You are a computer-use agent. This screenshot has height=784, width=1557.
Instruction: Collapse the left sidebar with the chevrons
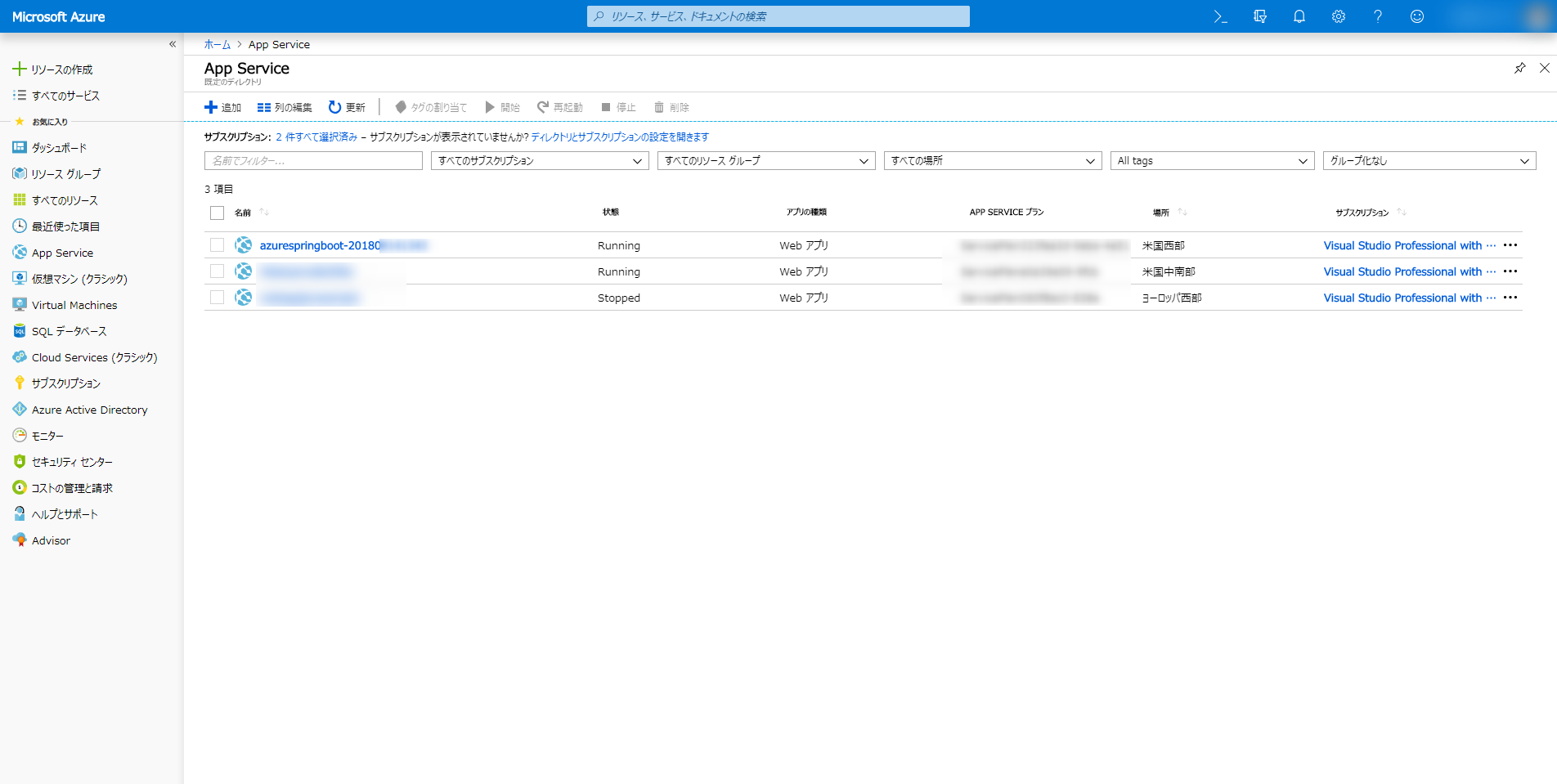(173, 44)
